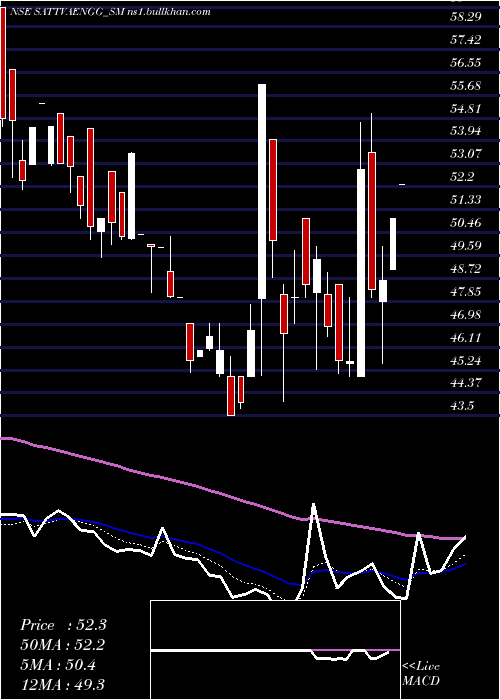
Task: Click the <<Live MACD label
Action: point(421,674)
